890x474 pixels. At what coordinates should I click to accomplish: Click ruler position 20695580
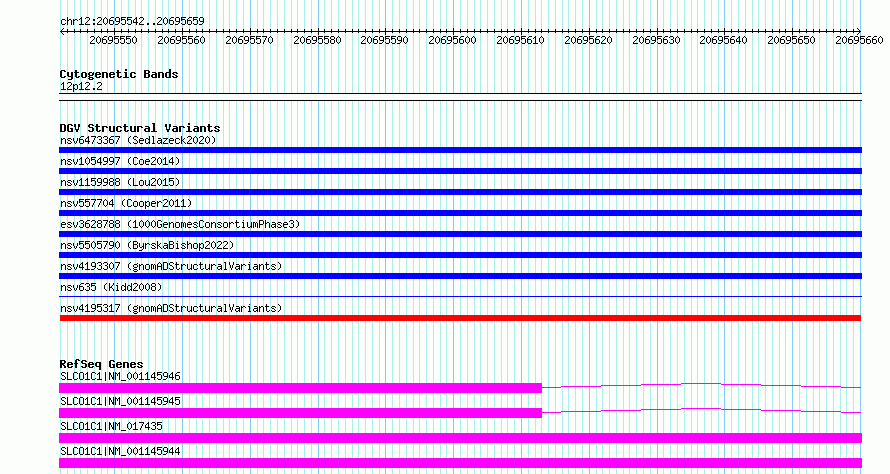tap(317, 40)
